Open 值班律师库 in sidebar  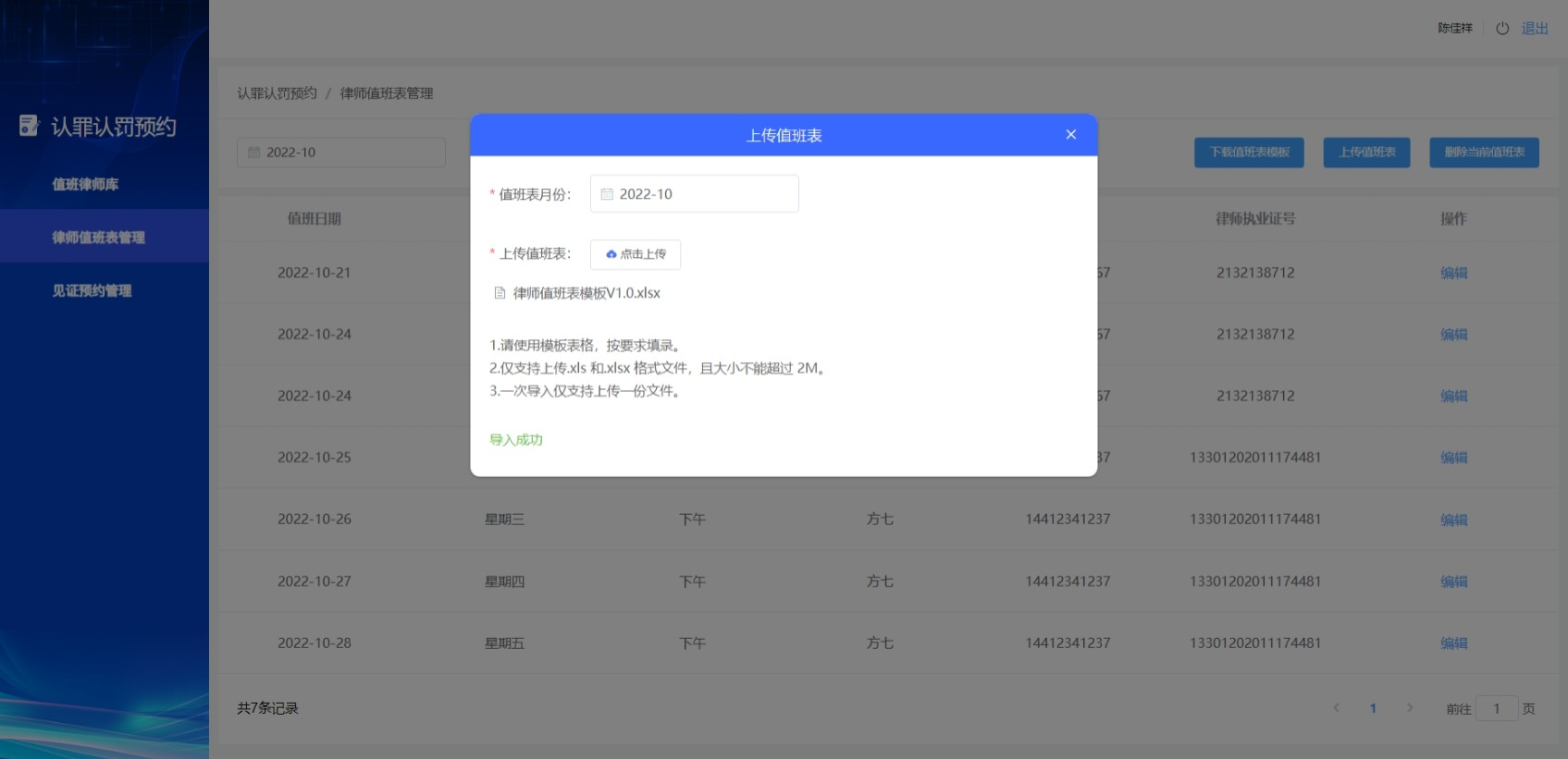85,184
